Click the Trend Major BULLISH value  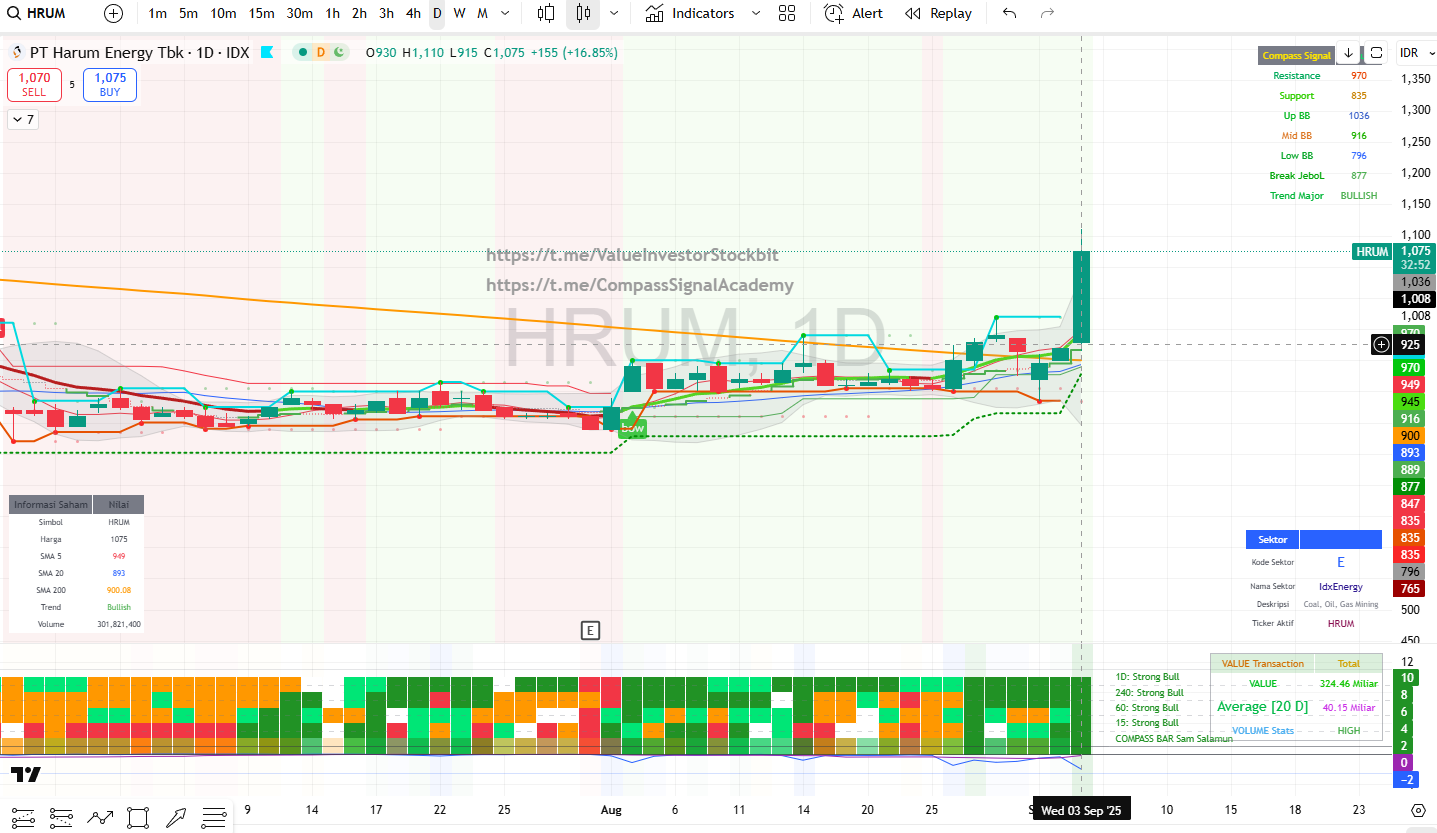click(1359, 196)
